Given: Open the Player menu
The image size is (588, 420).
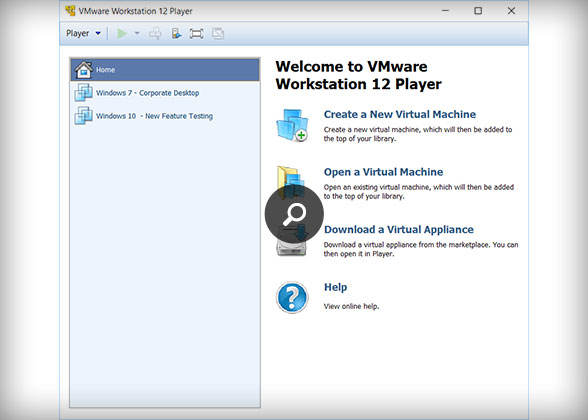Looking at the screenshot, I should [83, 33].
